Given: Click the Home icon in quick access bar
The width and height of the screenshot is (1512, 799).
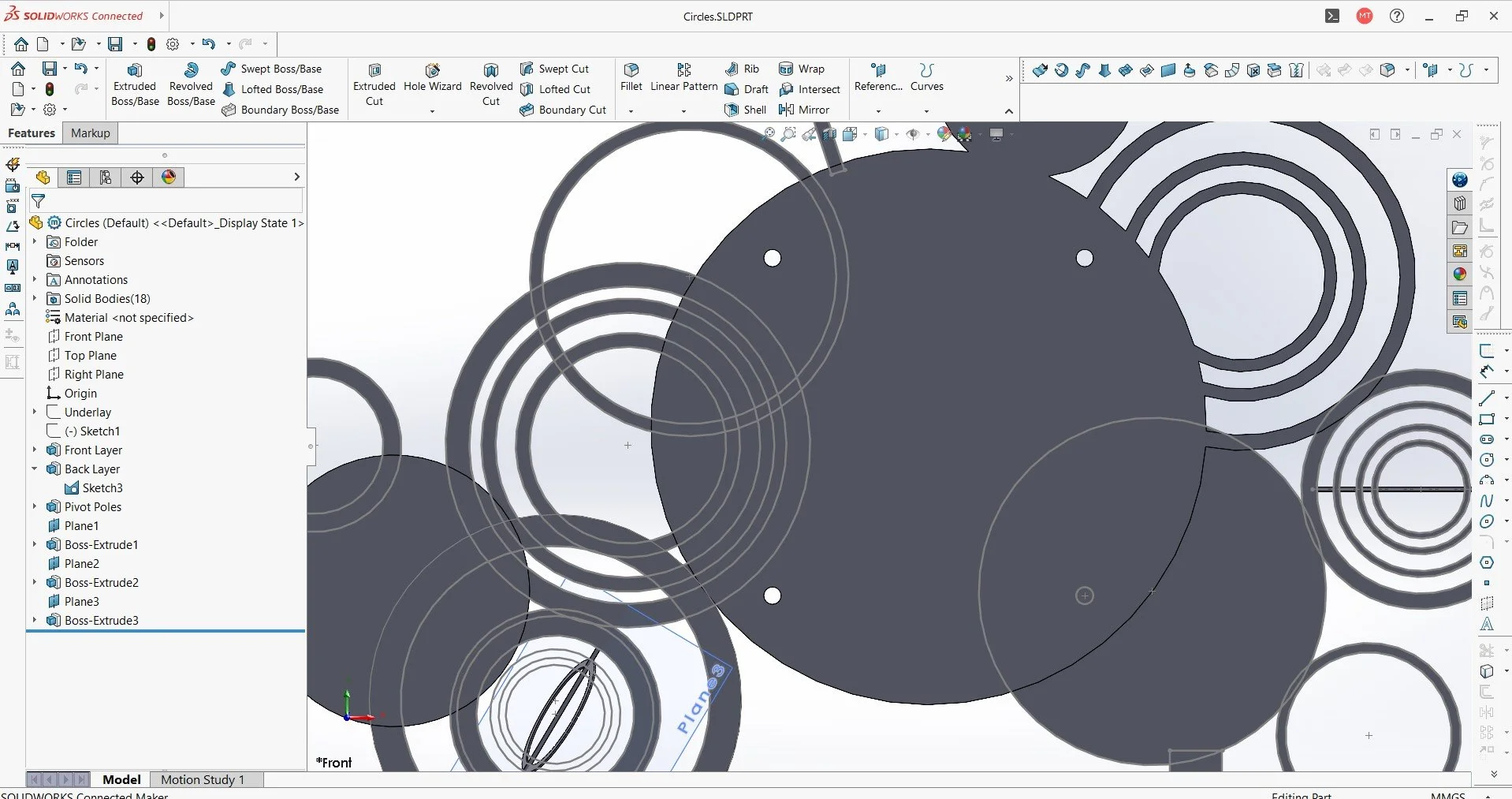Looking at the screenshot, I should 21,44.
